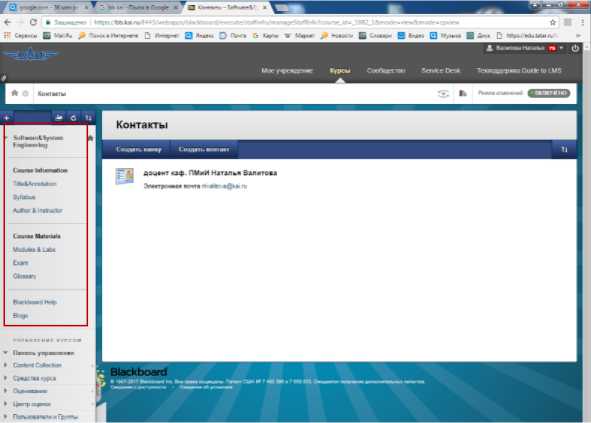Click the home icon in breadcrumb bar
Screen dimensions: 591x423
click(15, 93)
